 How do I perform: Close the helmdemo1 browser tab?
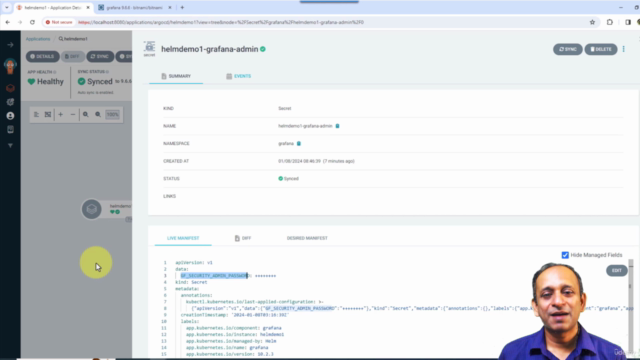pos(88,7)
